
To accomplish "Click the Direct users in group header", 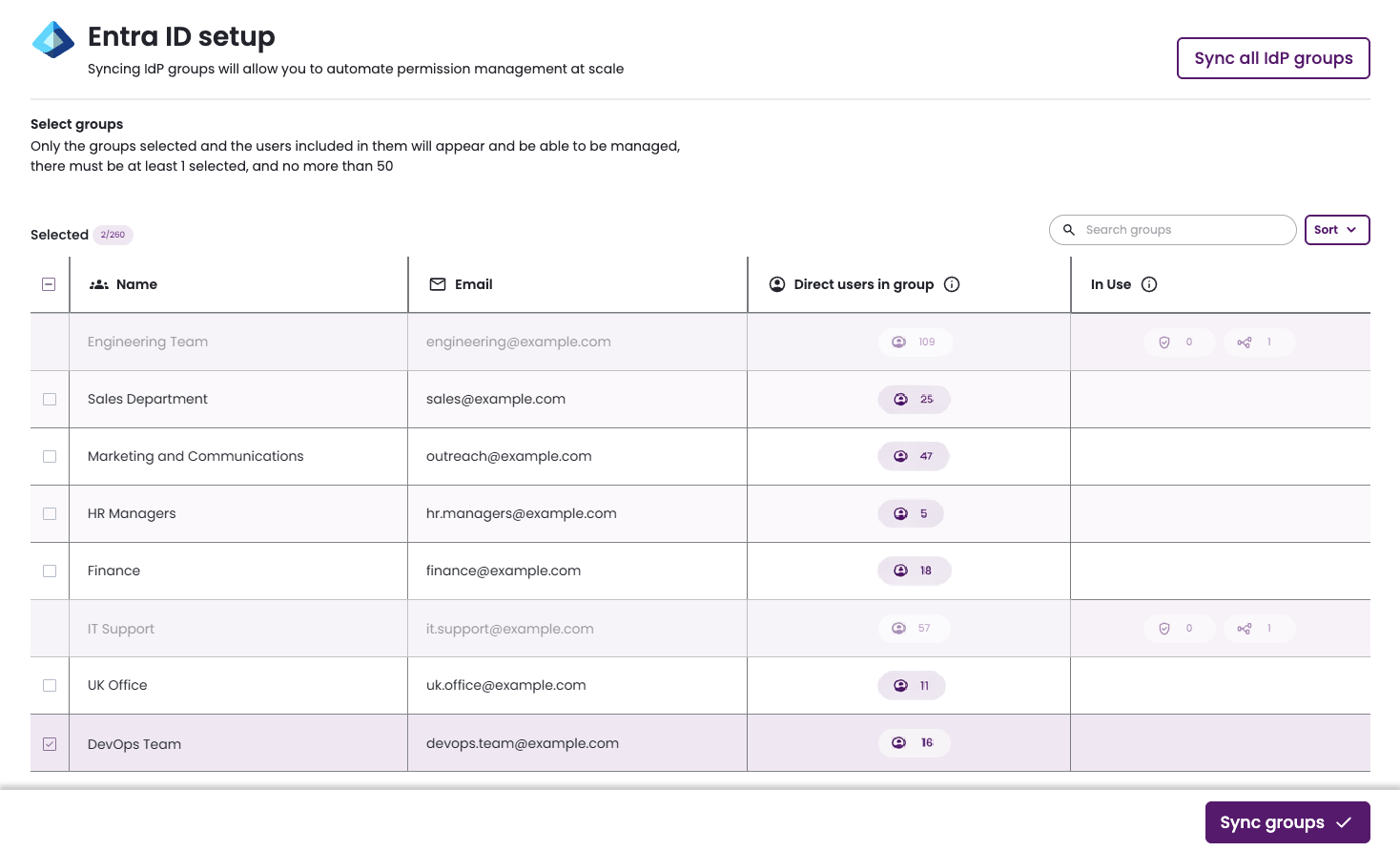I will [863, 284].
